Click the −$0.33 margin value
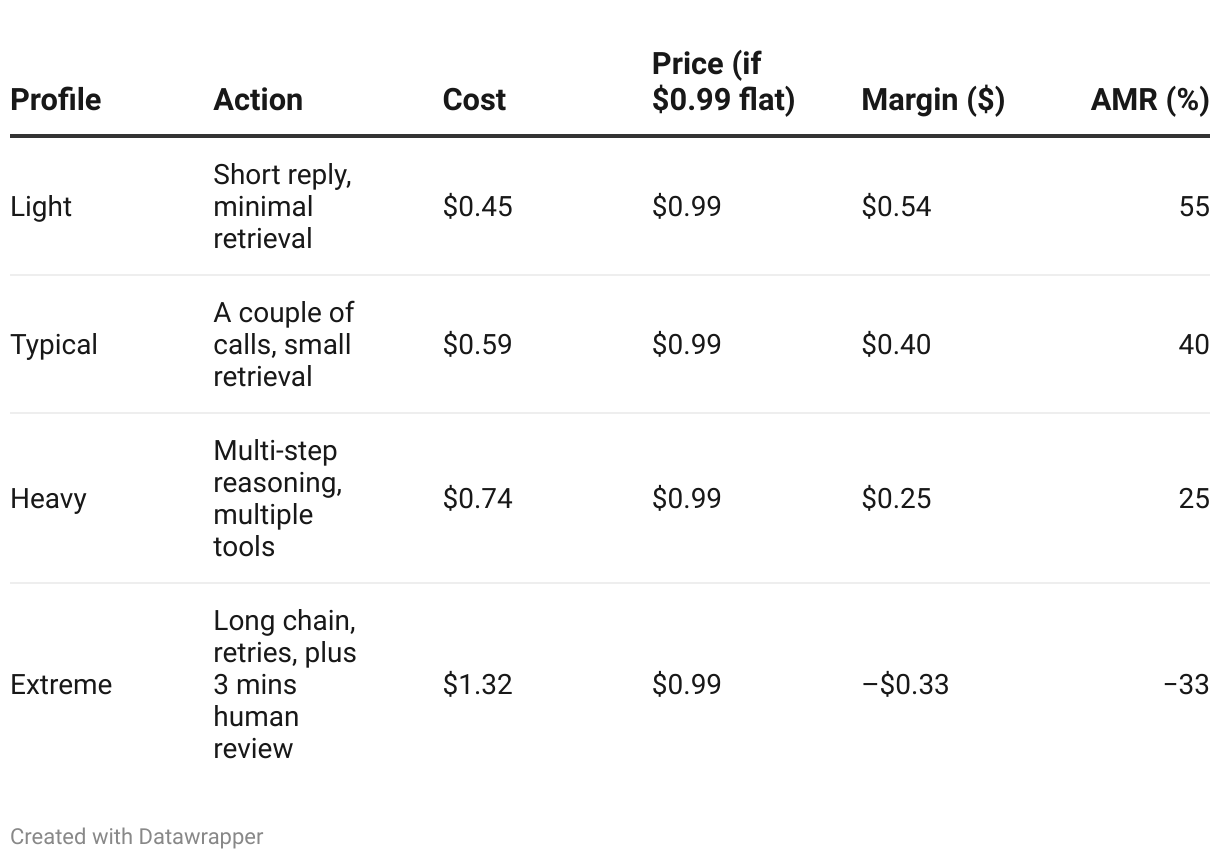The image size is (1220, 860). click(905, 685)
